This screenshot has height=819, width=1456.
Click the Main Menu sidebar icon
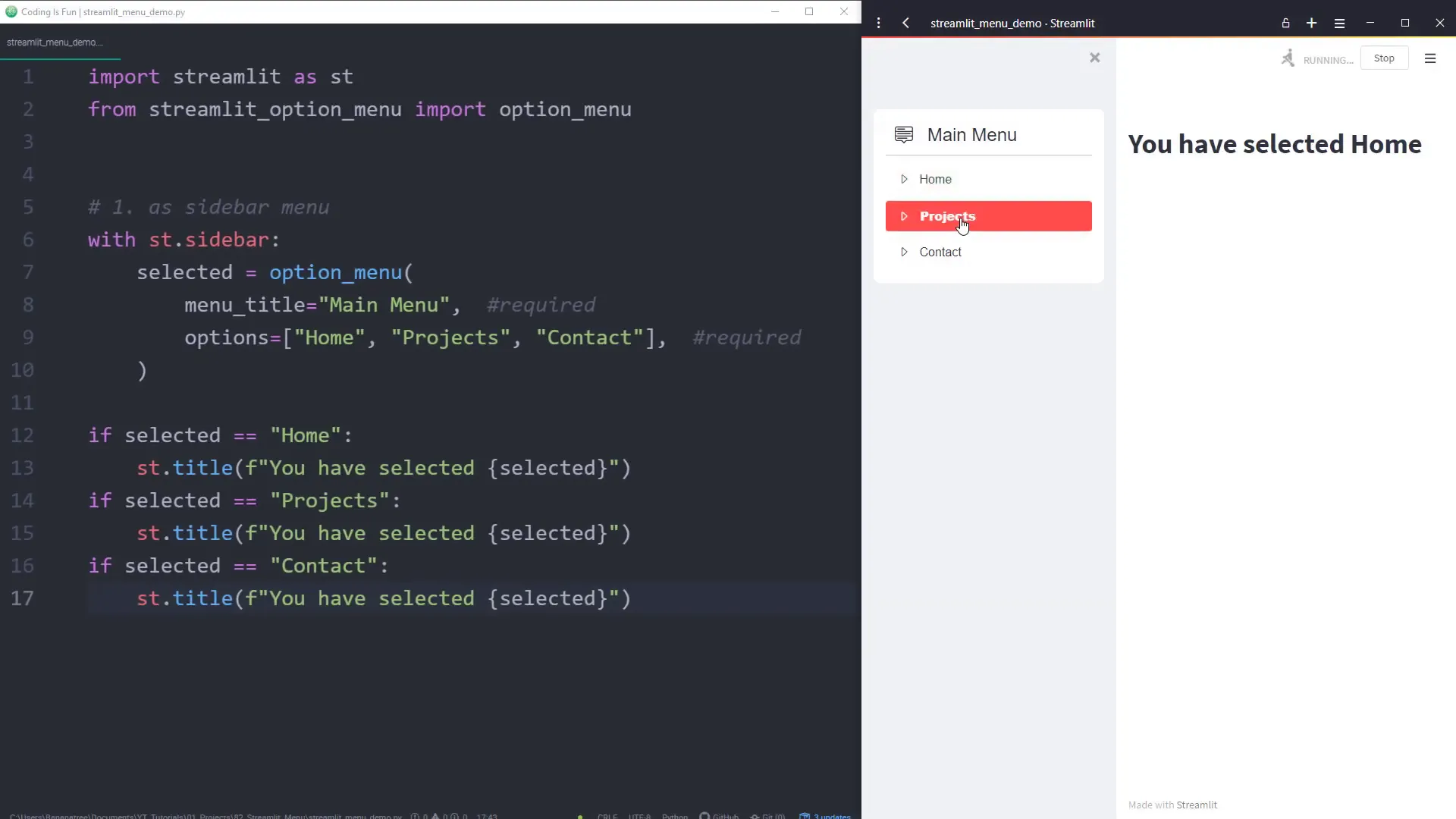tap(904, 134)
